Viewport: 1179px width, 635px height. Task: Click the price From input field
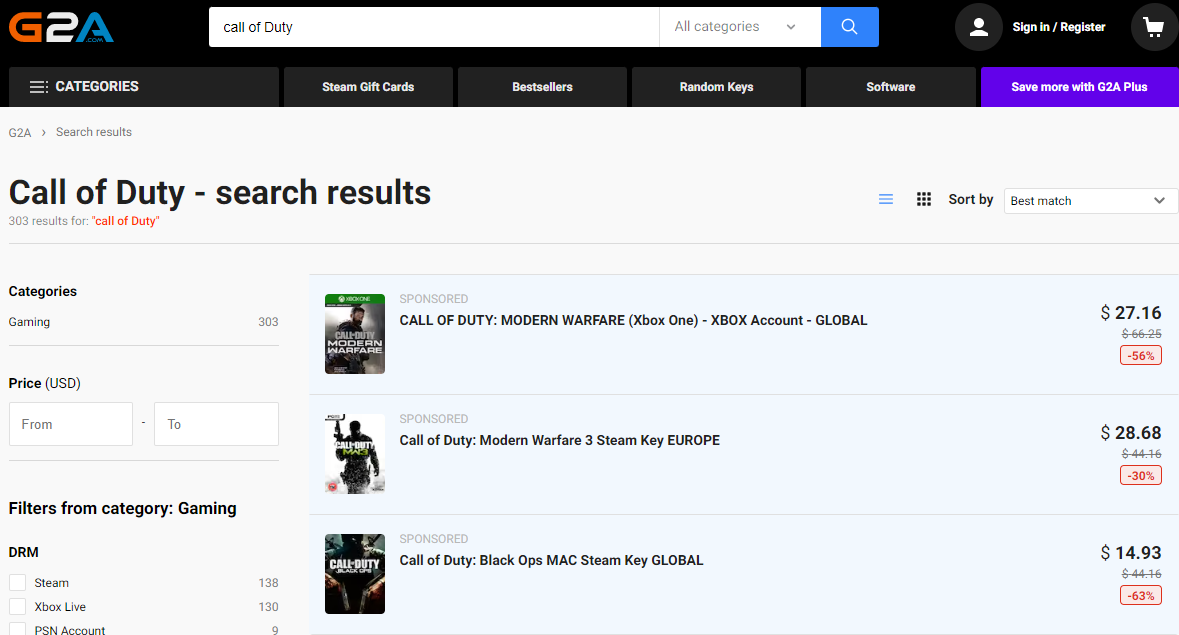(71, 424)
